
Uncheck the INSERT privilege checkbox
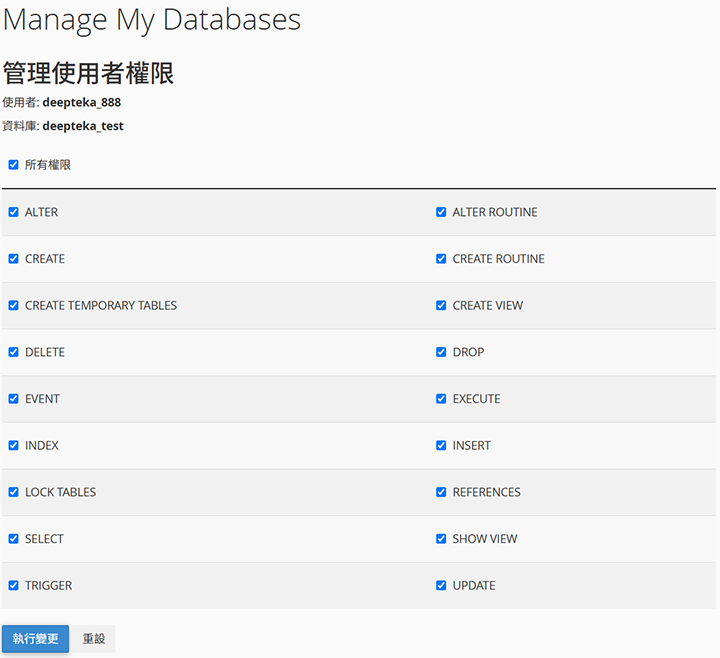(x=441, y=445)
